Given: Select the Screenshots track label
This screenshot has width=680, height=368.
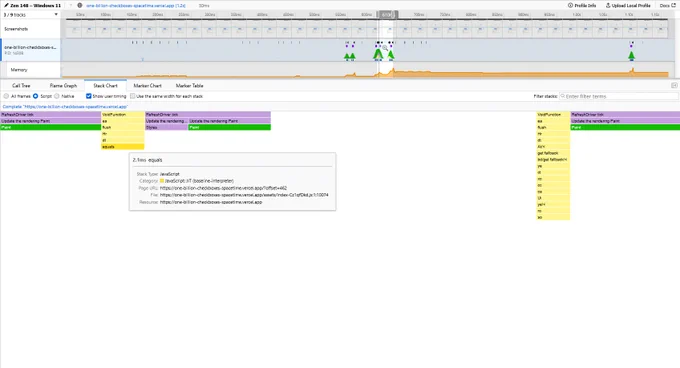Looking at the screenshot, I should 16,29.
